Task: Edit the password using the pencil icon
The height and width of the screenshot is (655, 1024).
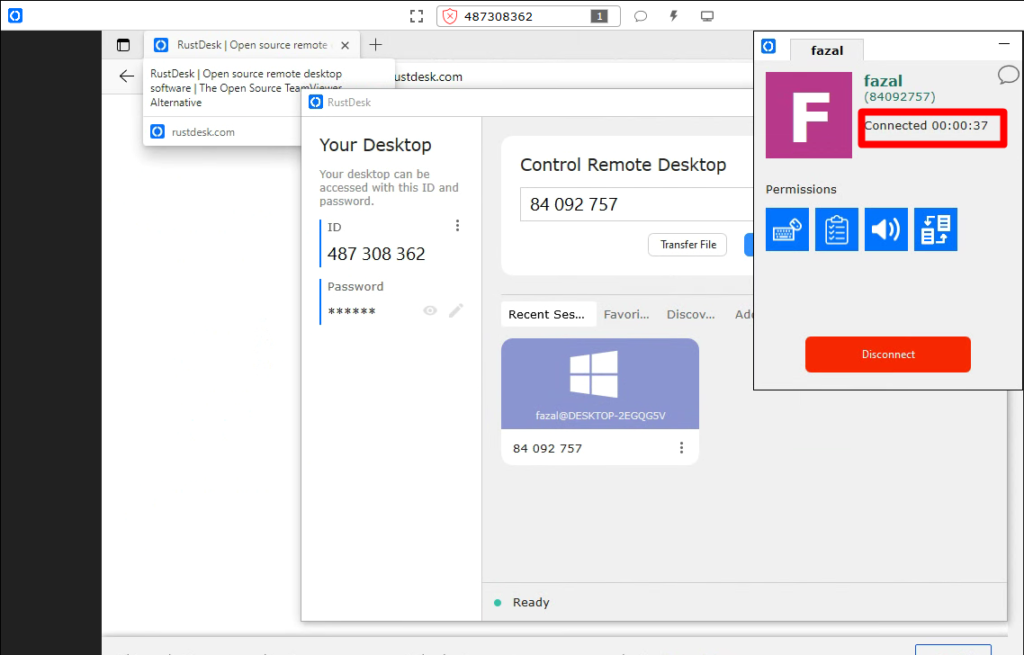Action: pyautogui.click(x=456, y=310)
